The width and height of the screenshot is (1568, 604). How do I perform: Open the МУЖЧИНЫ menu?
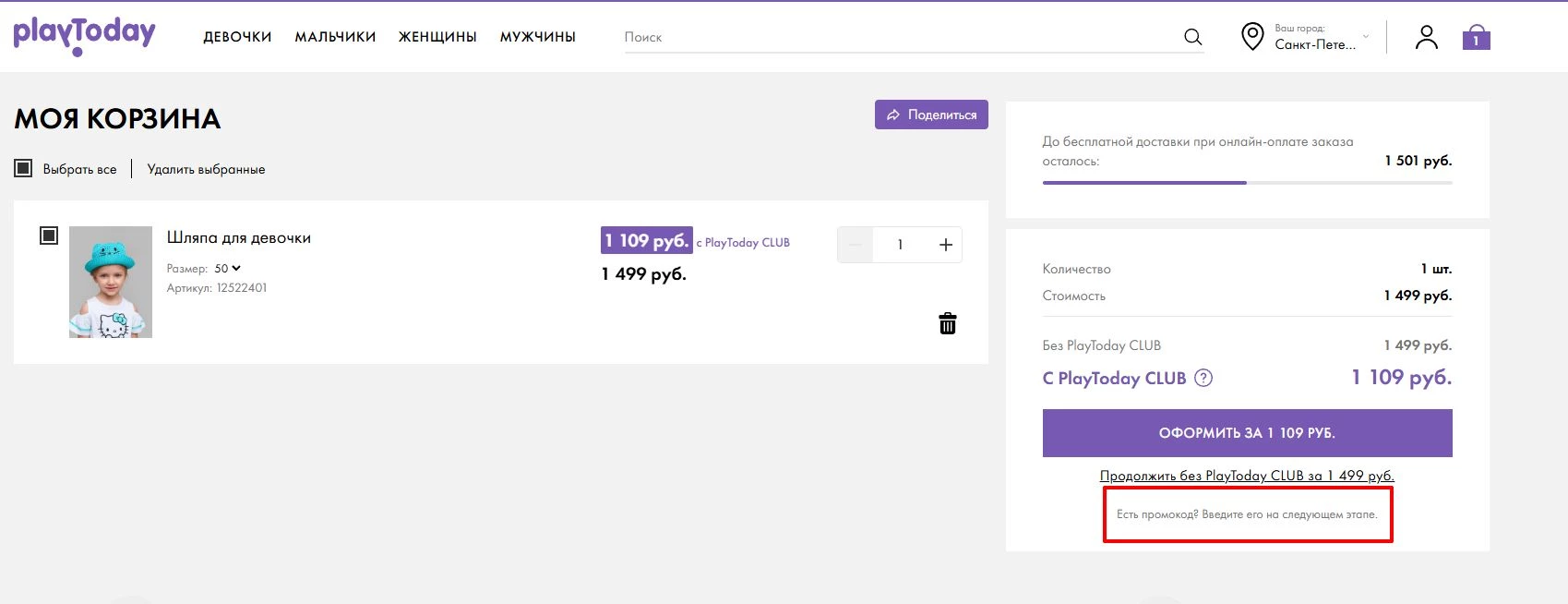click(537, 37)
